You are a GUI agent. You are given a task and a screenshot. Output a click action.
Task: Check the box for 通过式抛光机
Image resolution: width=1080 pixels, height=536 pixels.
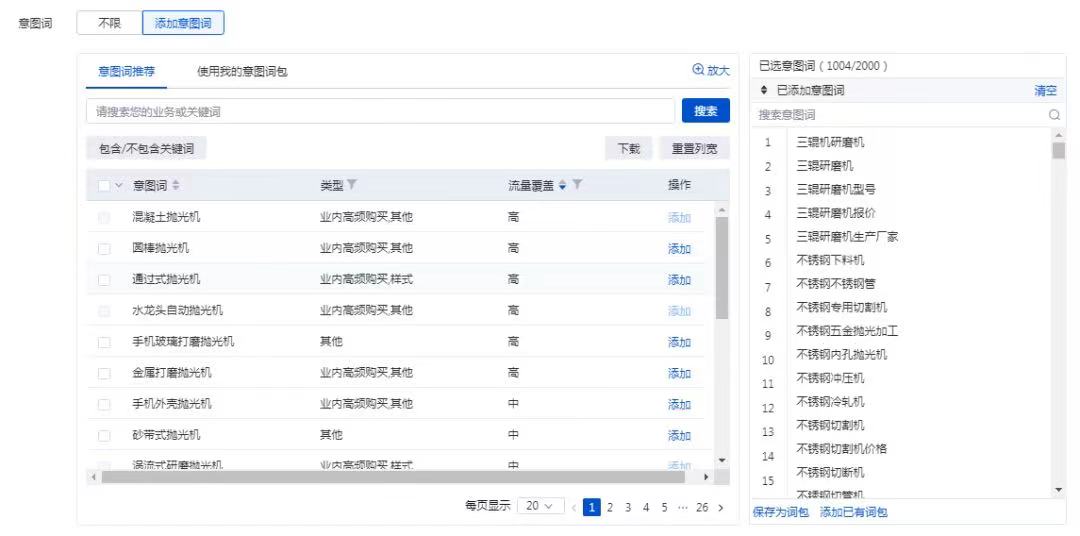tap(104, 280)
